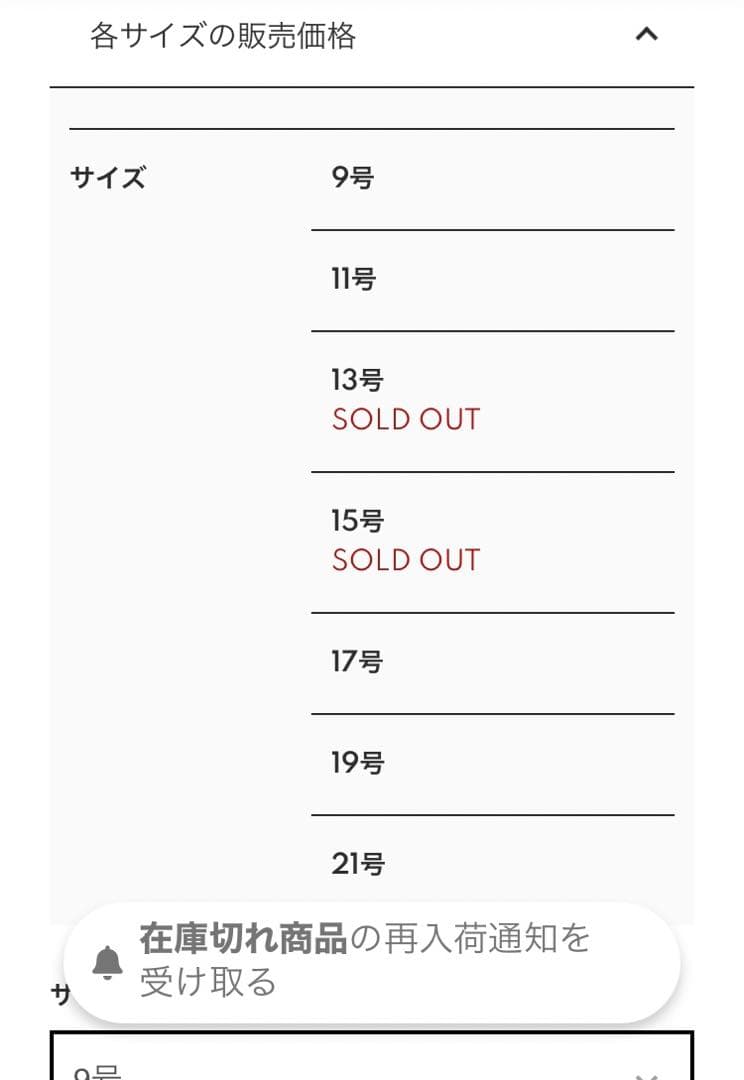Tap the restock notification banner button
The image size is (744, 1080).
click(x=371, y=962)
